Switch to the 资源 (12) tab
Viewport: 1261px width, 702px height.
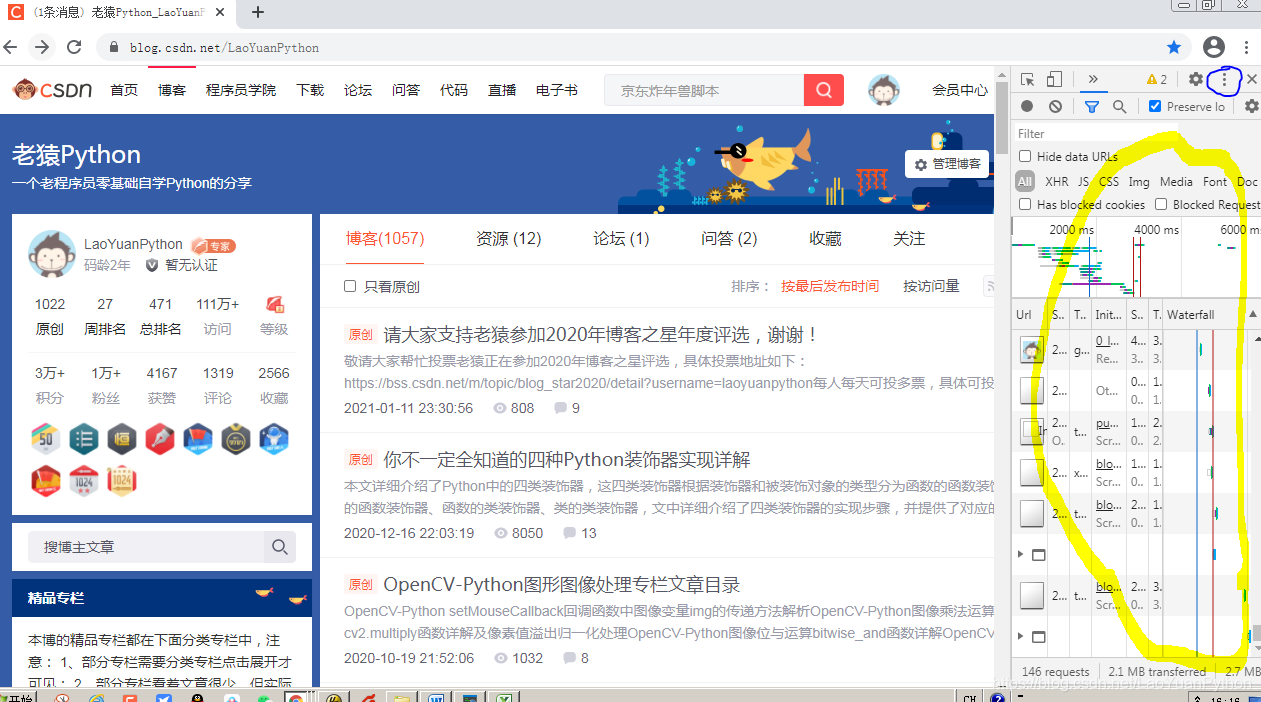coord(508,239)
